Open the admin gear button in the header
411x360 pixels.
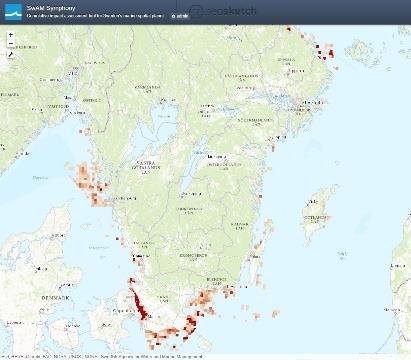point(180,16)
